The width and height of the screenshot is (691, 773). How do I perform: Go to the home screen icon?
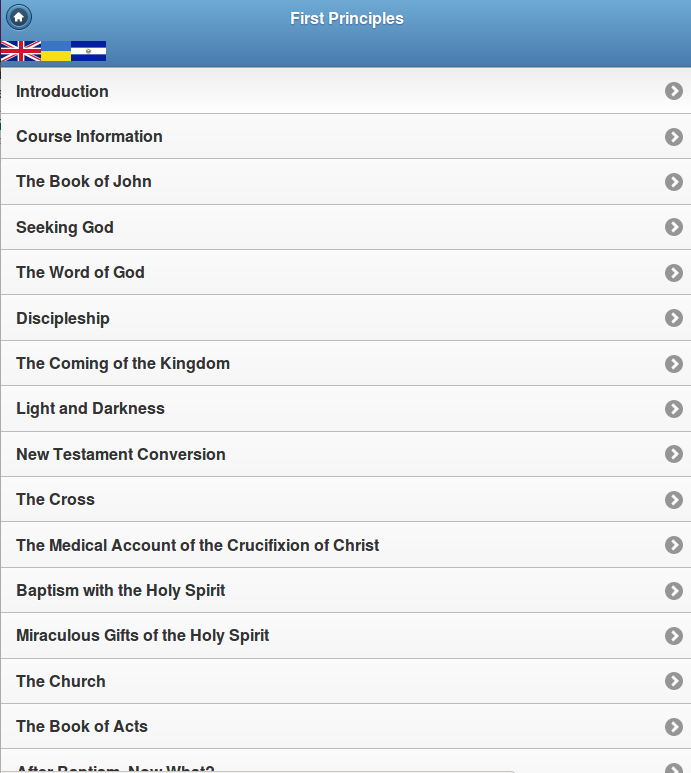pos(19,17)
